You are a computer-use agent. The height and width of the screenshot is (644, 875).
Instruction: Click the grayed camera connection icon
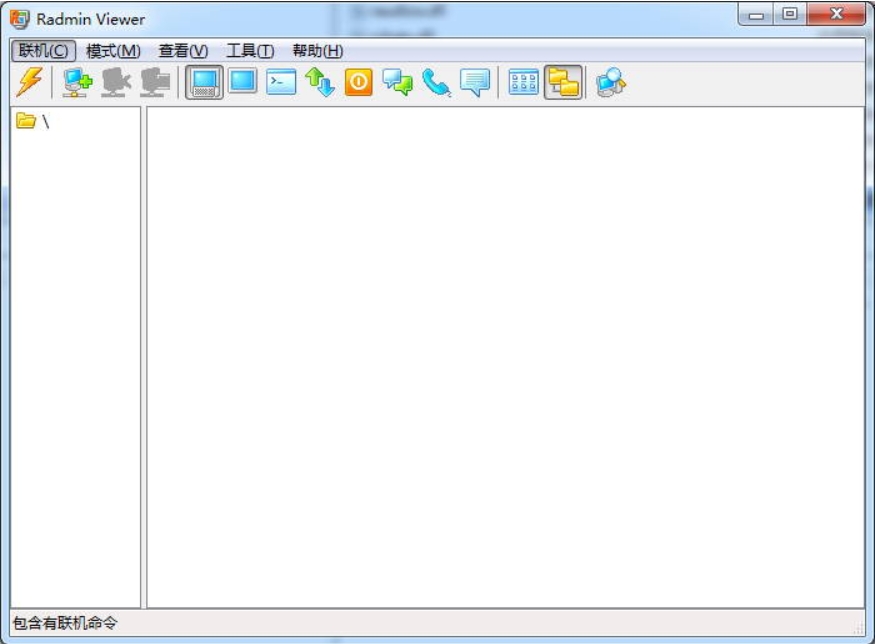click(116, 82)
